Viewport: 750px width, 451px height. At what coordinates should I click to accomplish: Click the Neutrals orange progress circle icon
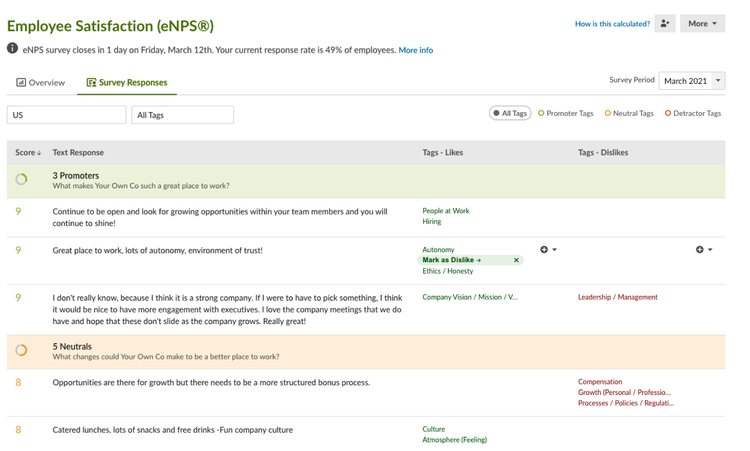(x=21, y=350)
